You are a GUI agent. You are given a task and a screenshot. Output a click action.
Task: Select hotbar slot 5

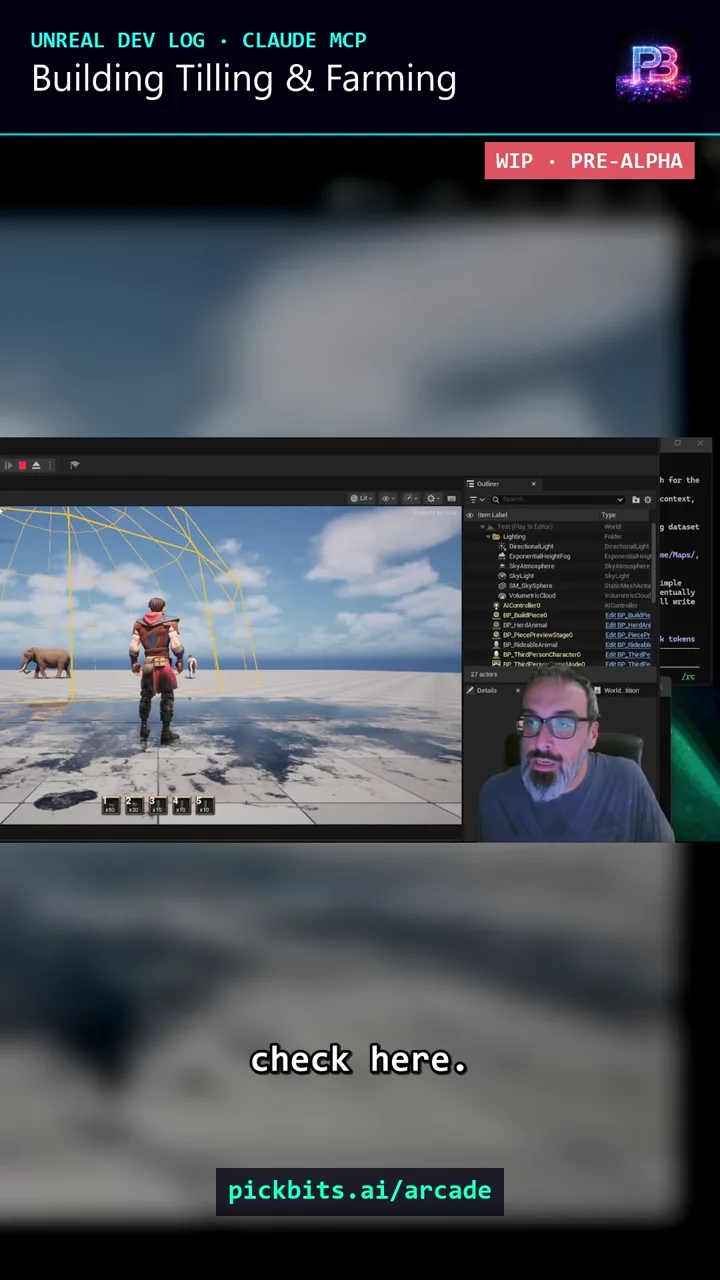203,805
